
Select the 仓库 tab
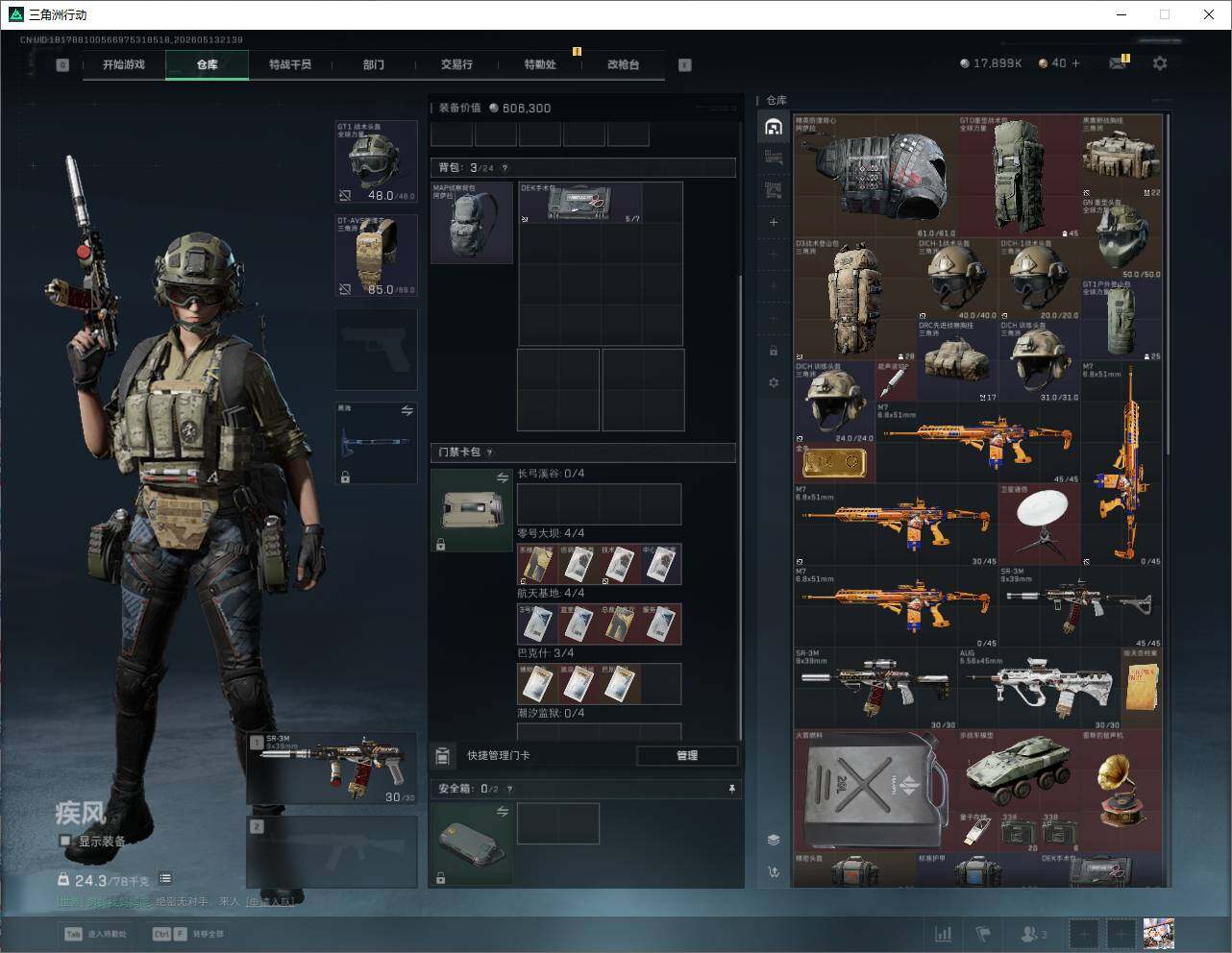point(208,64)
